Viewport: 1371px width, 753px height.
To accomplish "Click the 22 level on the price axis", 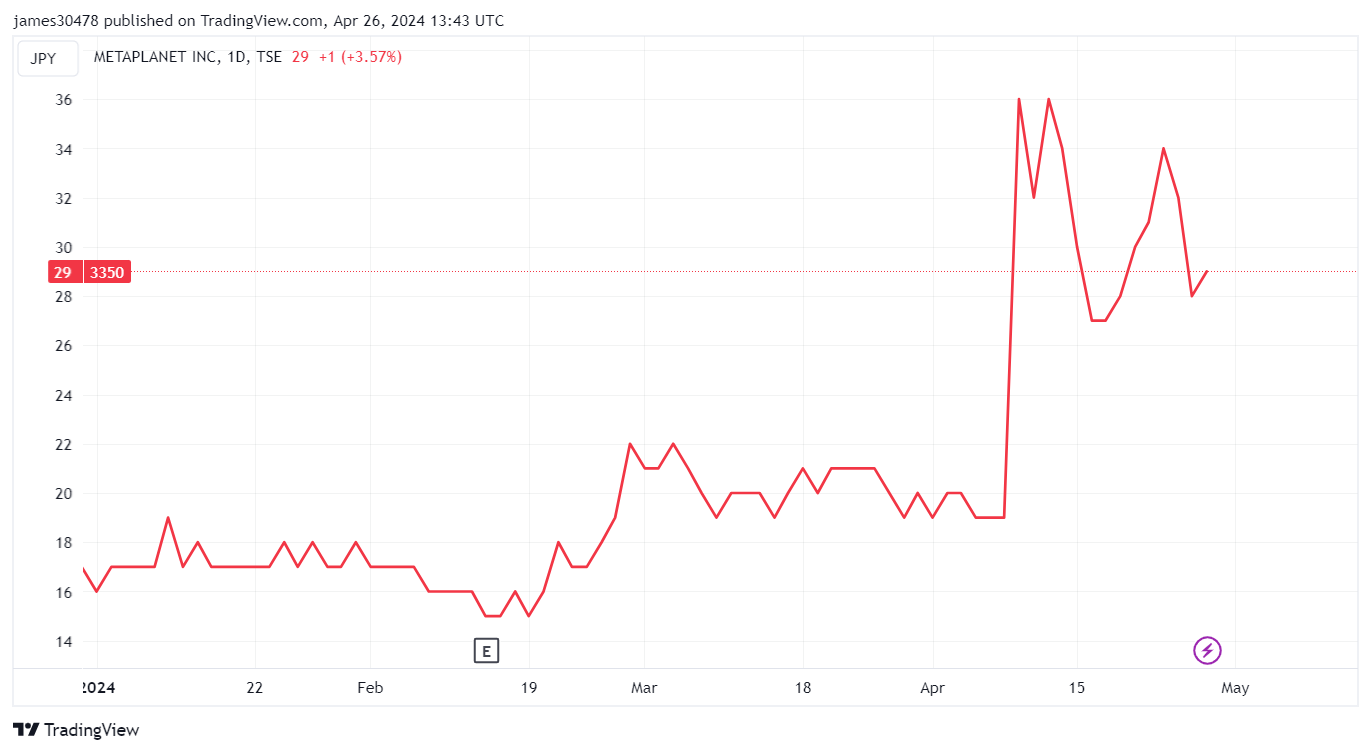I will pos(63,444).
